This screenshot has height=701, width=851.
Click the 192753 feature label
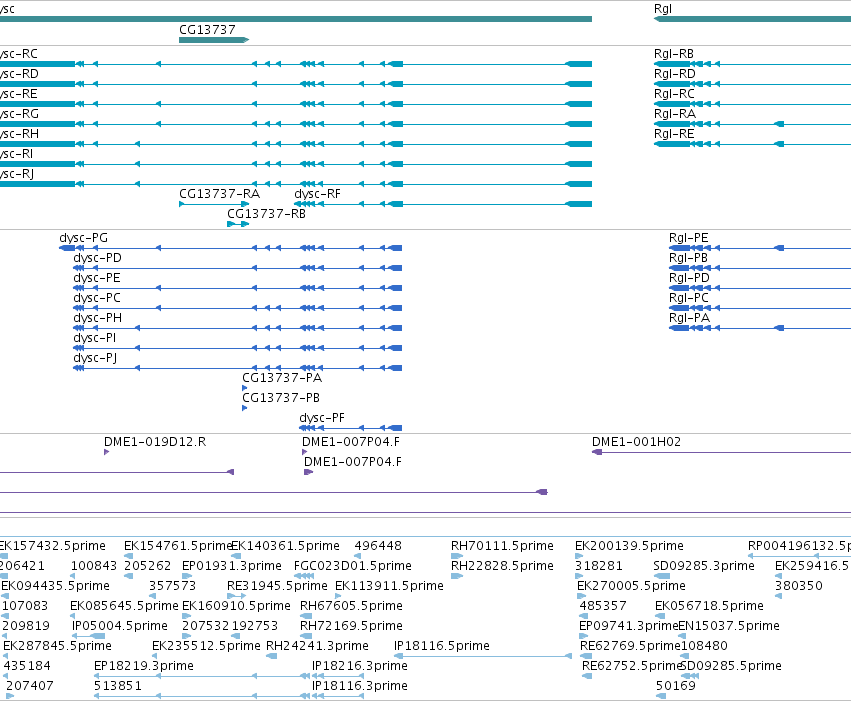coord(255,626)
